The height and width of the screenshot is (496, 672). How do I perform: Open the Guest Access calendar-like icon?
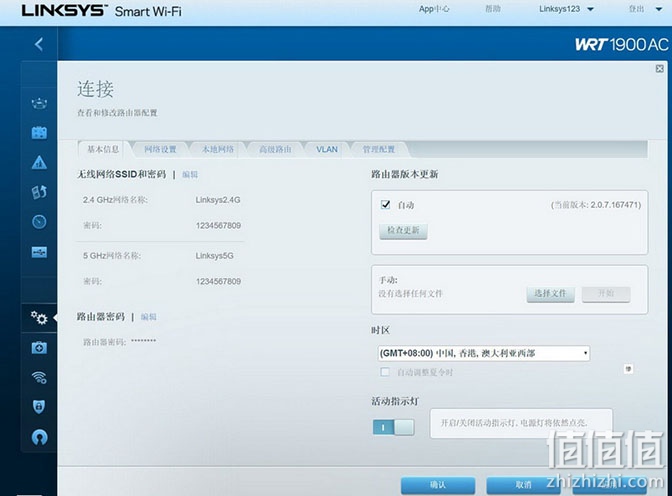(x=39, y=133)
